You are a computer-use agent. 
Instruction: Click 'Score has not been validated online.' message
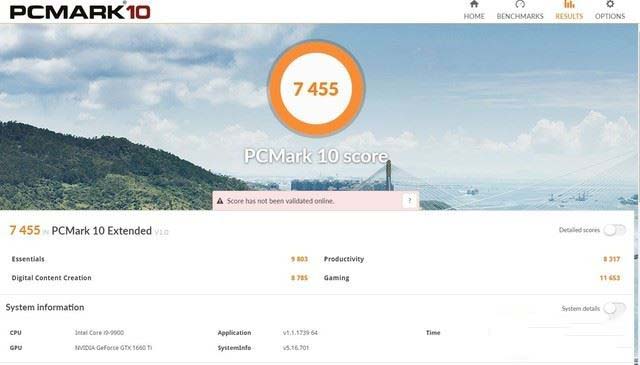coord(280,201)
